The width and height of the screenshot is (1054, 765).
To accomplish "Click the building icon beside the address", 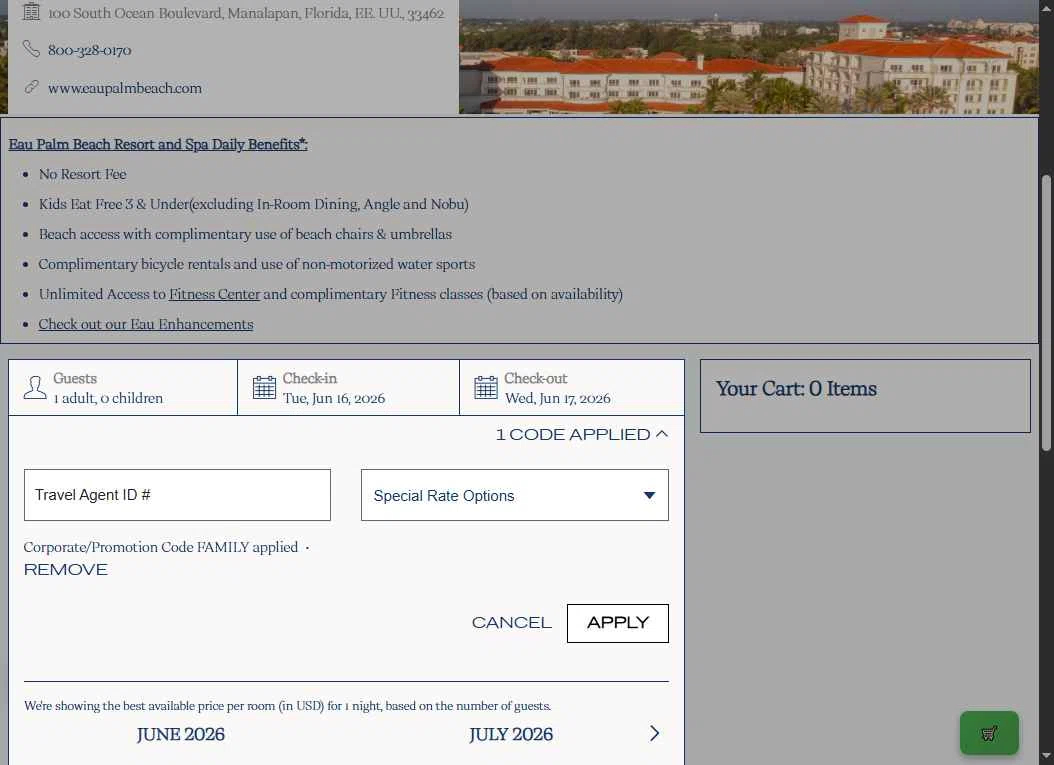I will (x=31, y=11).
